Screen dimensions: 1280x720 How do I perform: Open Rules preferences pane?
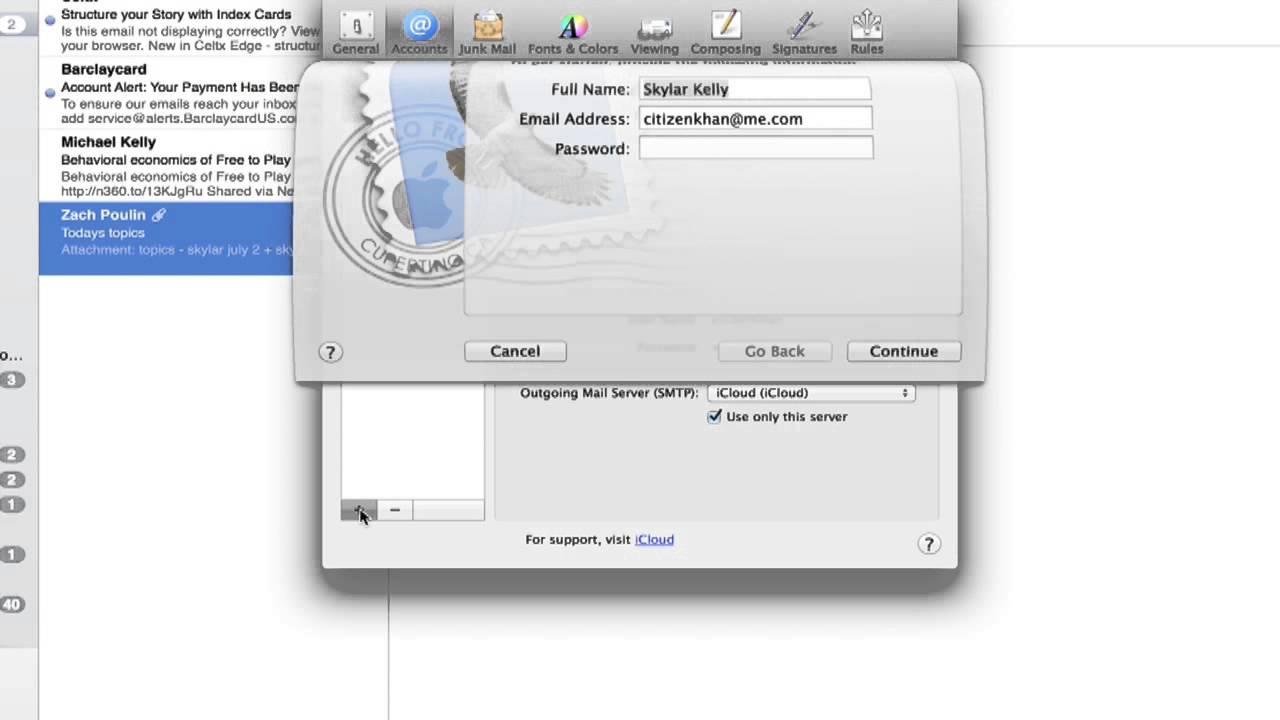tap(867, 31)
